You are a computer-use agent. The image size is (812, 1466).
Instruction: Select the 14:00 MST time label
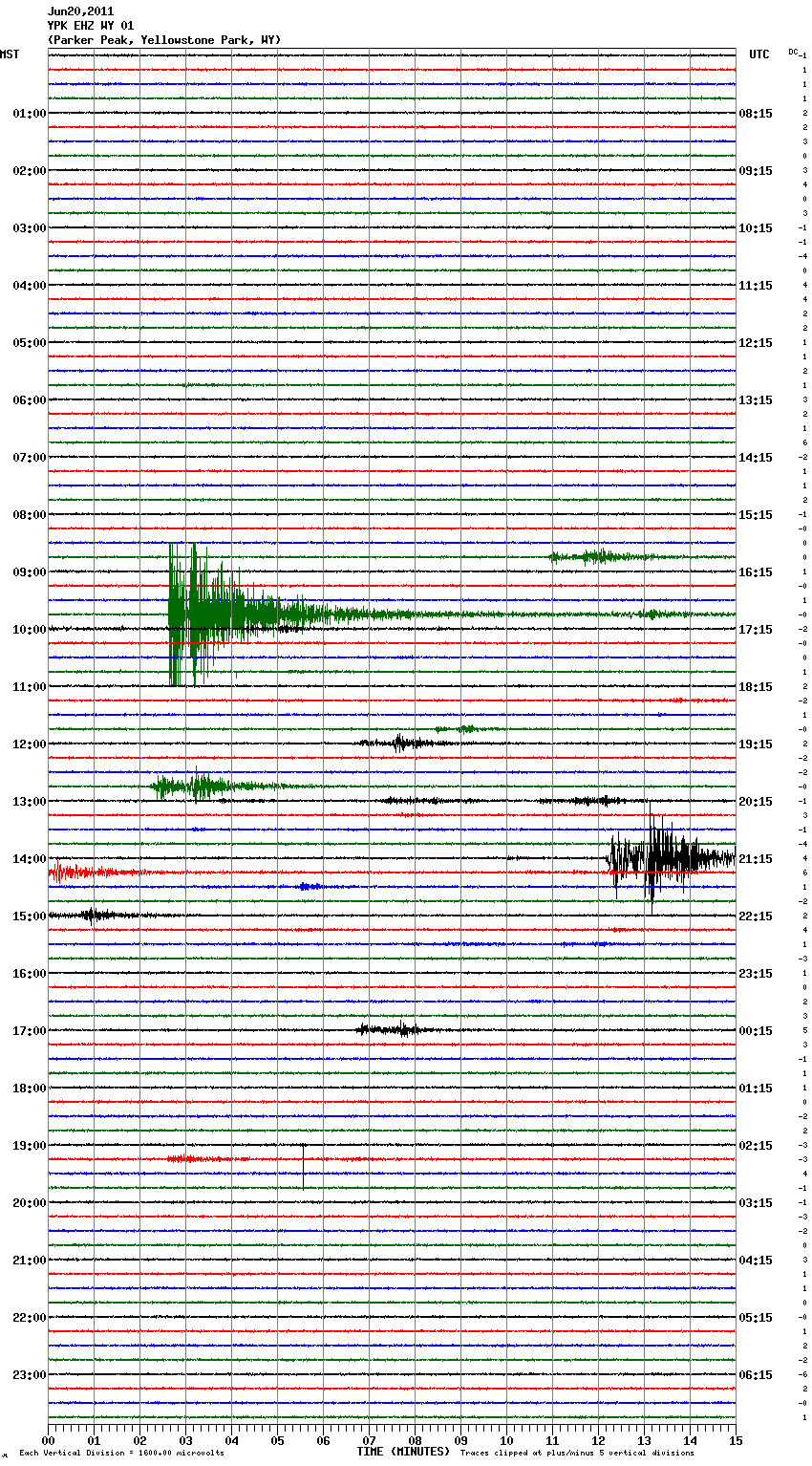(x=29, y=859)
